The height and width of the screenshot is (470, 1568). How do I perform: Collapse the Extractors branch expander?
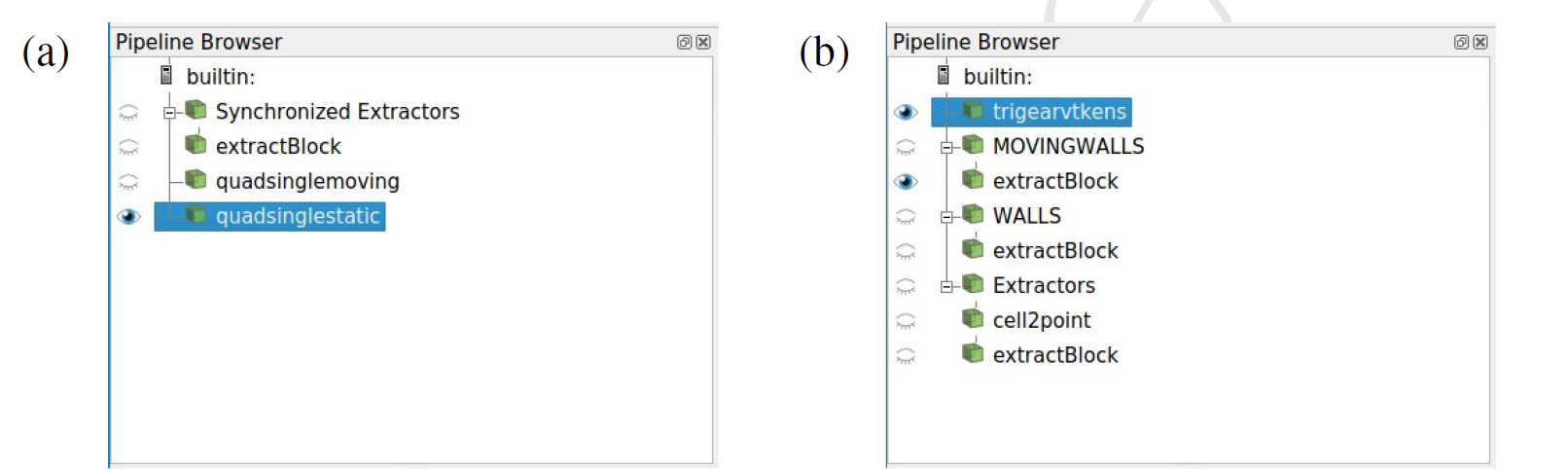point(946,287)
